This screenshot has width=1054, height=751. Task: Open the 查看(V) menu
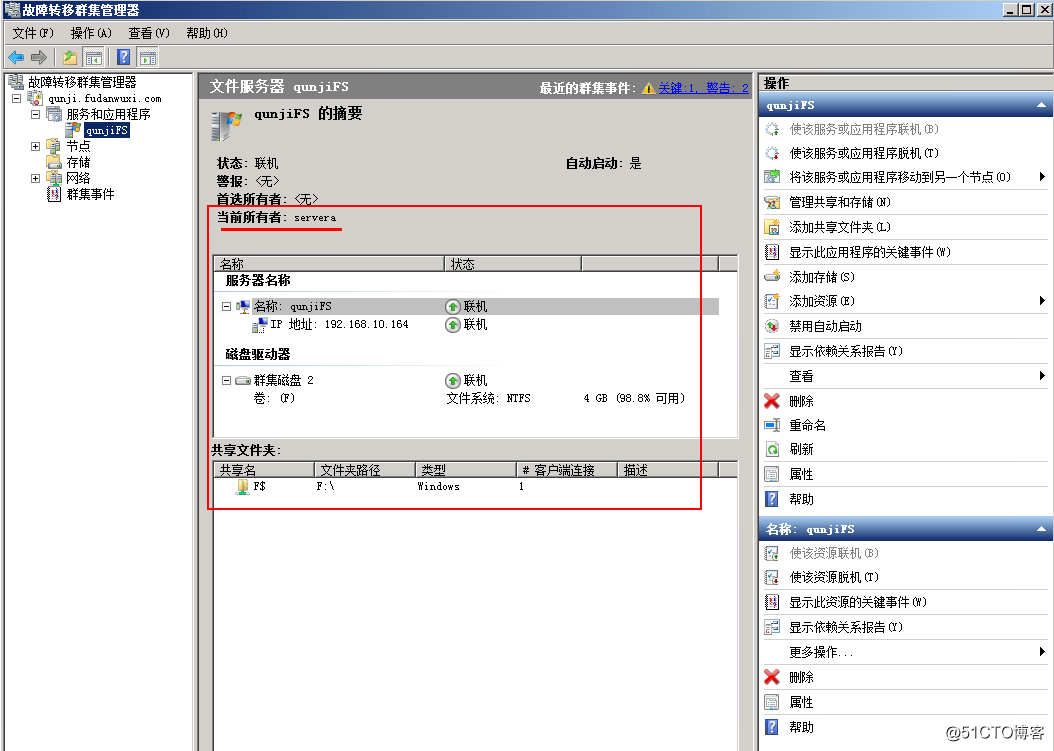tap(149, 33)
